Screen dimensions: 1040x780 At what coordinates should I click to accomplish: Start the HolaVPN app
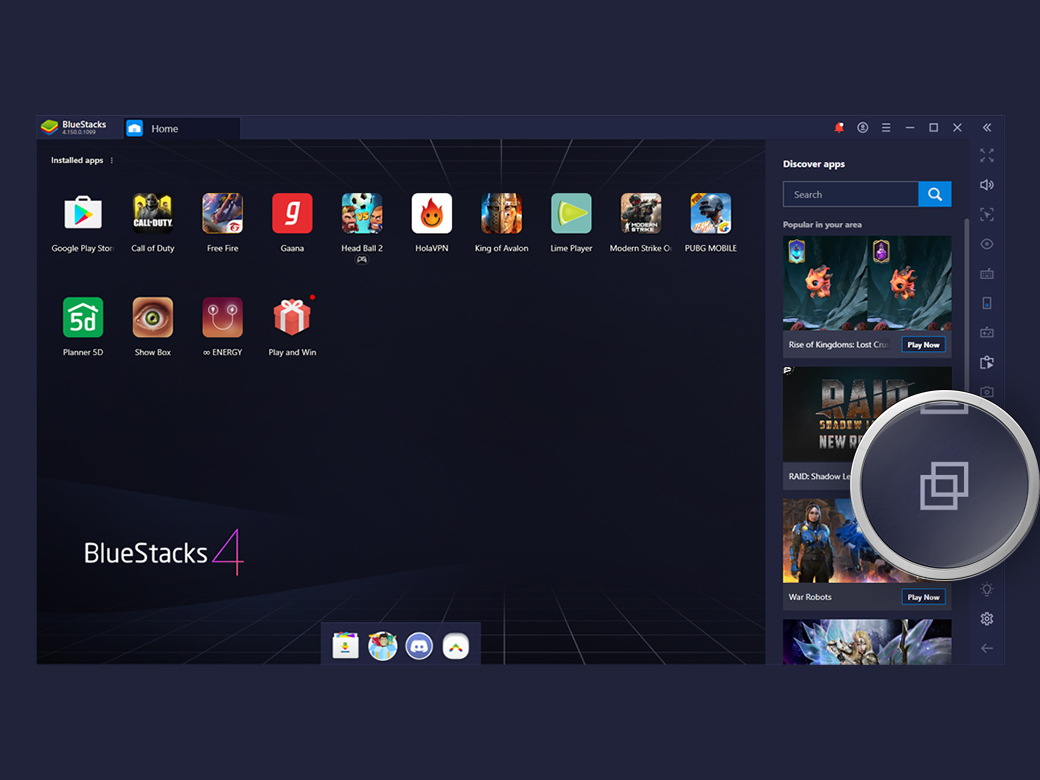pyautogui.click(x=431, y=213)
